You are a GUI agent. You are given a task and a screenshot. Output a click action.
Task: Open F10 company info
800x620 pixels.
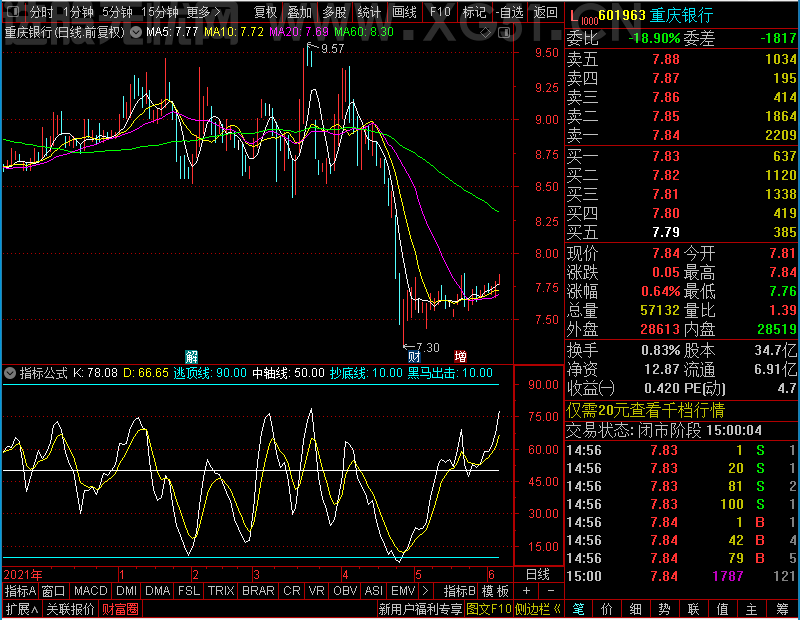440,12
